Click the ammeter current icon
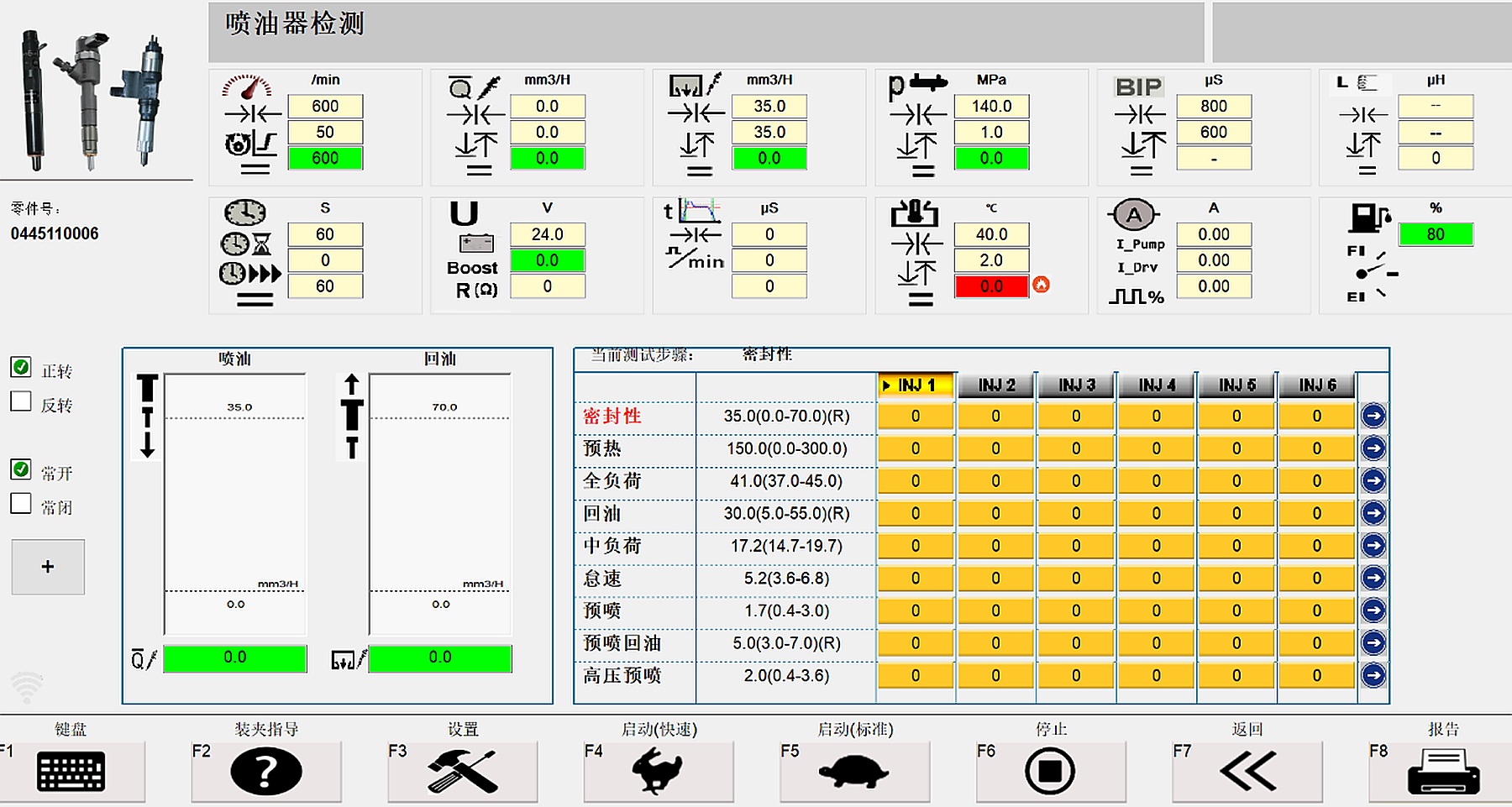 (x=1134, y=215)
